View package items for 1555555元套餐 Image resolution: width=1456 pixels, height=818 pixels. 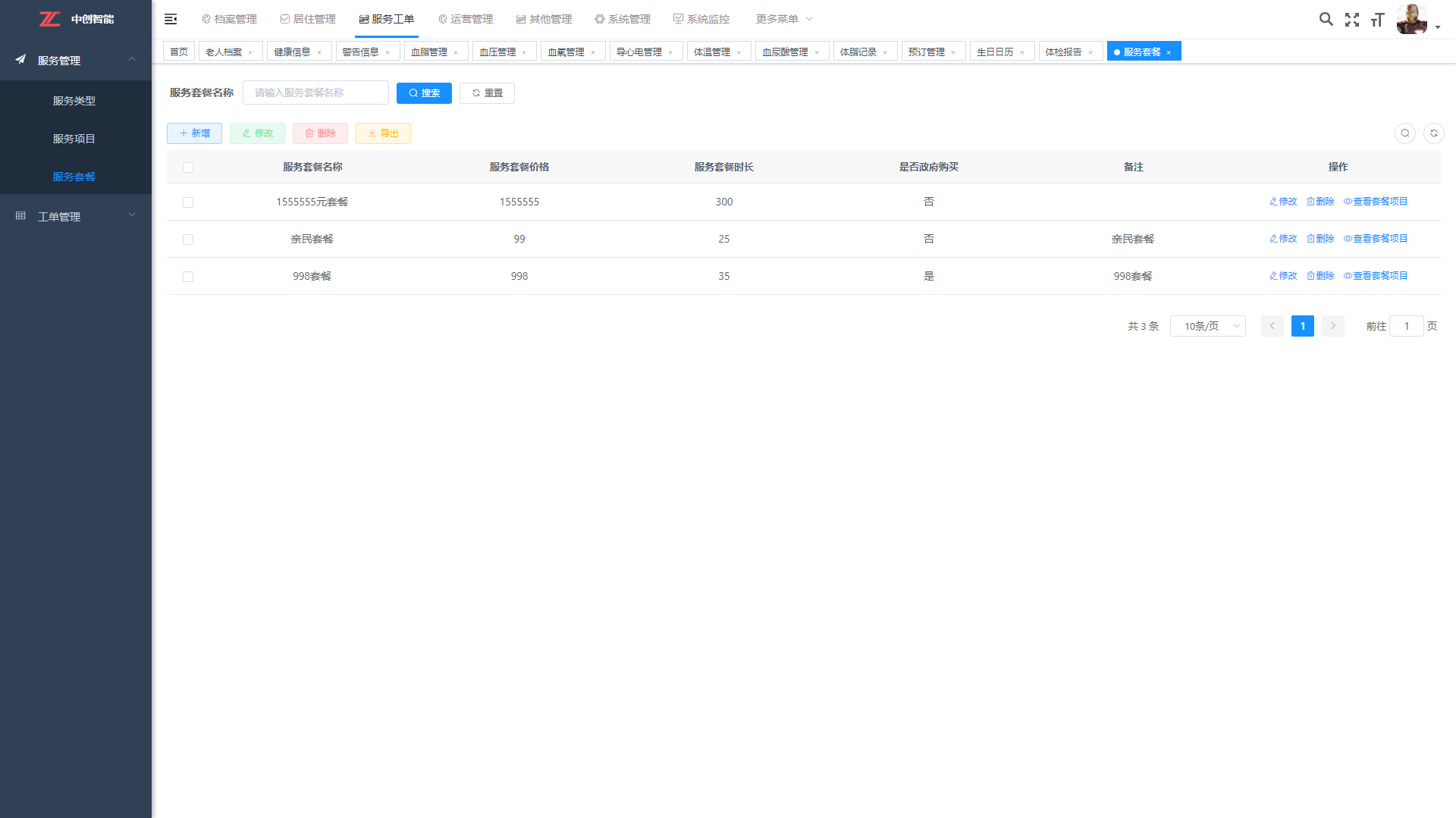click(1375, 202)
